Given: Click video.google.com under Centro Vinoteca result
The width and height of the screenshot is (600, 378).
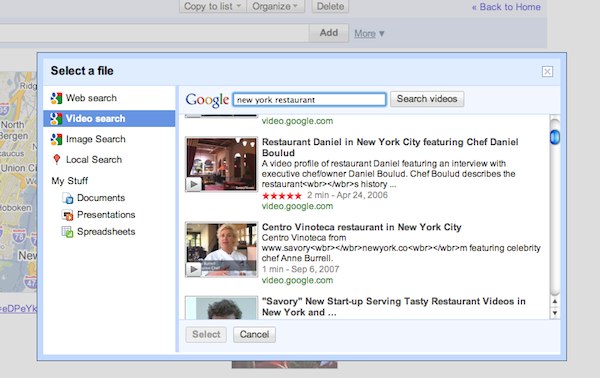Looking at the screenshot, I should click(297, 280).
